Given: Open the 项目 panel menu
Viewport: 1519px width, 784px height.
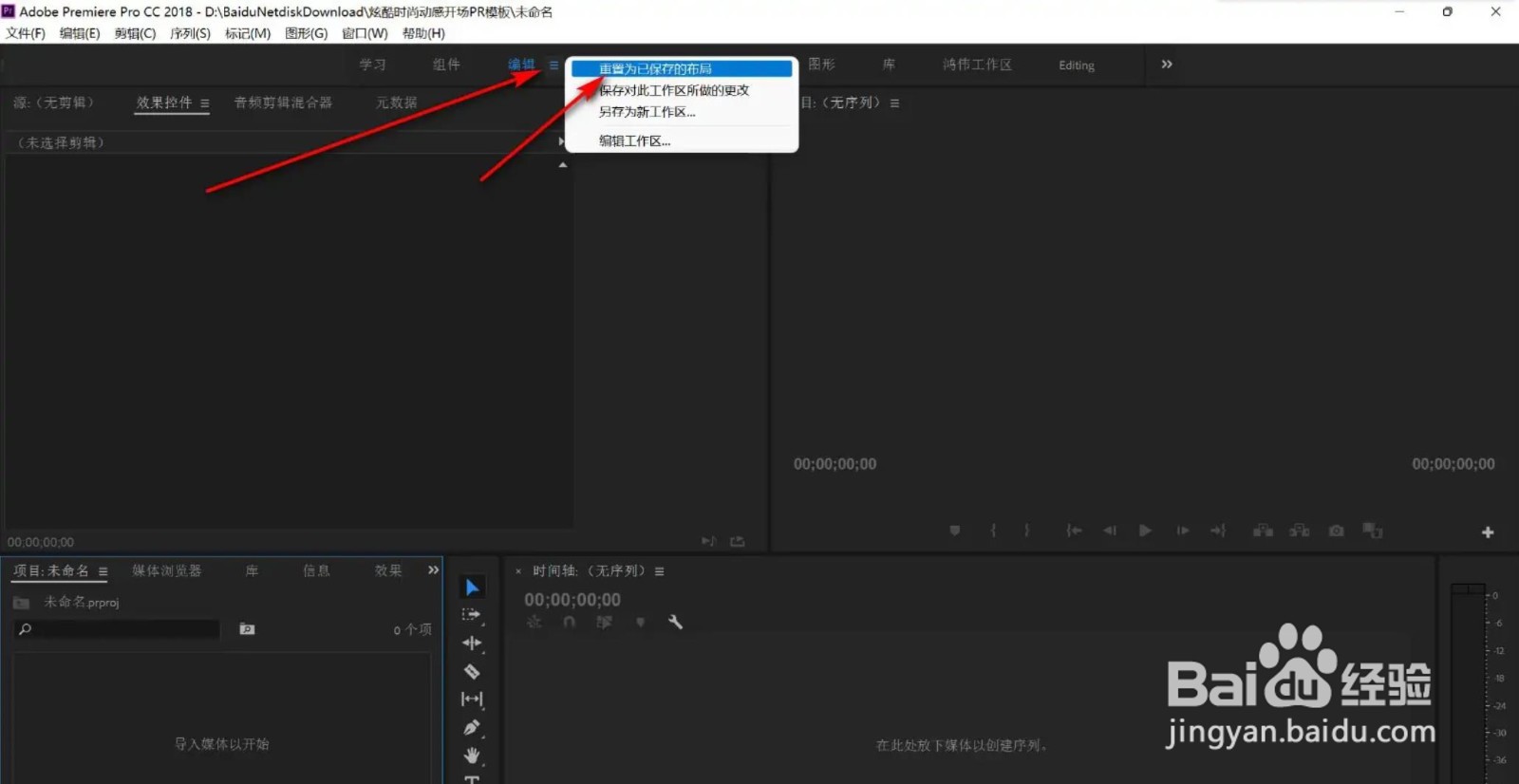Looking at the screenshot, I should 103,571.
